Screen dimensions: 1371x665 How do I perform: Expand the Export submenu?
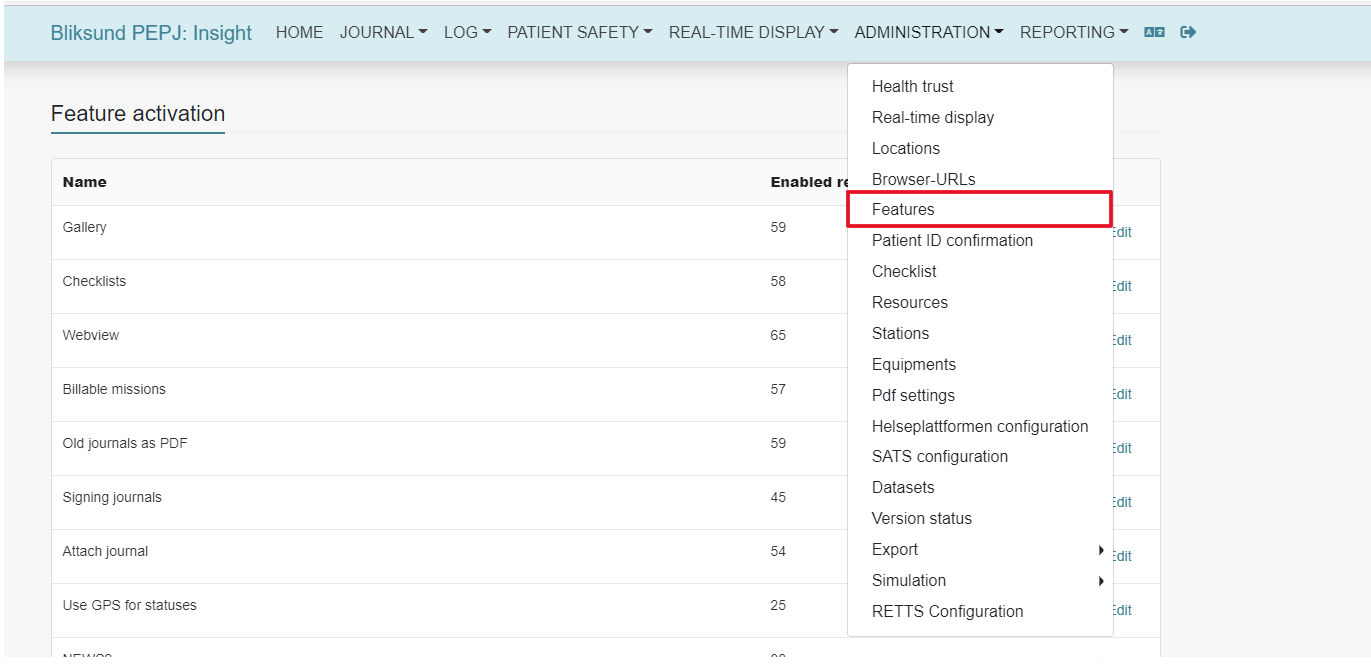[x=980, y=549]
